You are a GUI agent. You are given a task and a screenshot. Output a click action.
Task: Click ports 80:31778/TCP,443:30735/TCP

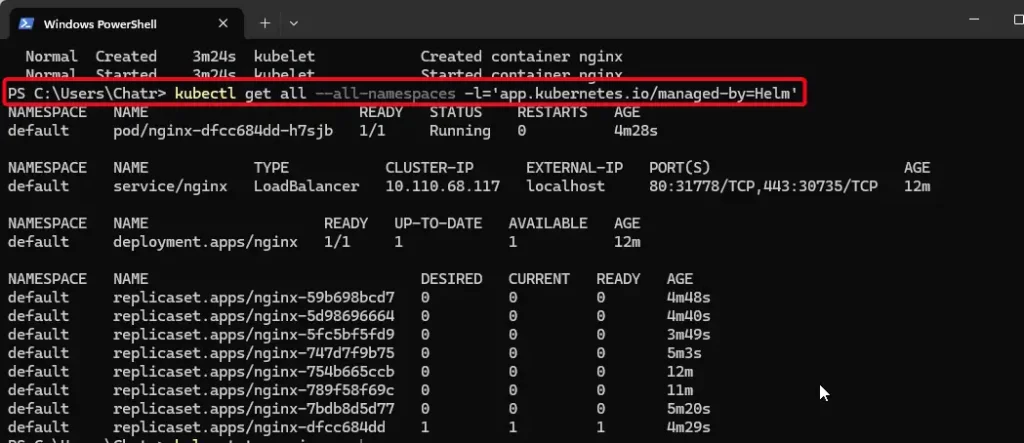(763, 186)
